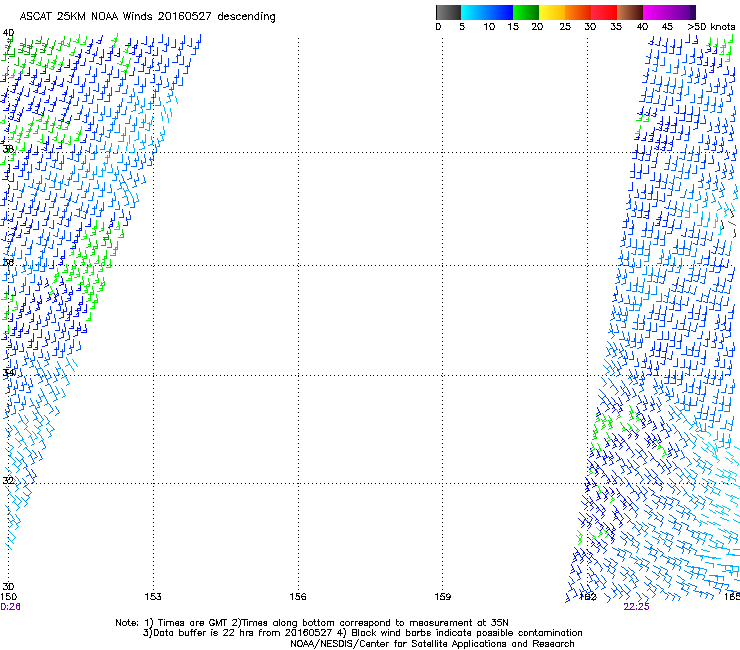Select the red 30–35 knots color bar segment
740x650 pixels.
click(604, 12)
